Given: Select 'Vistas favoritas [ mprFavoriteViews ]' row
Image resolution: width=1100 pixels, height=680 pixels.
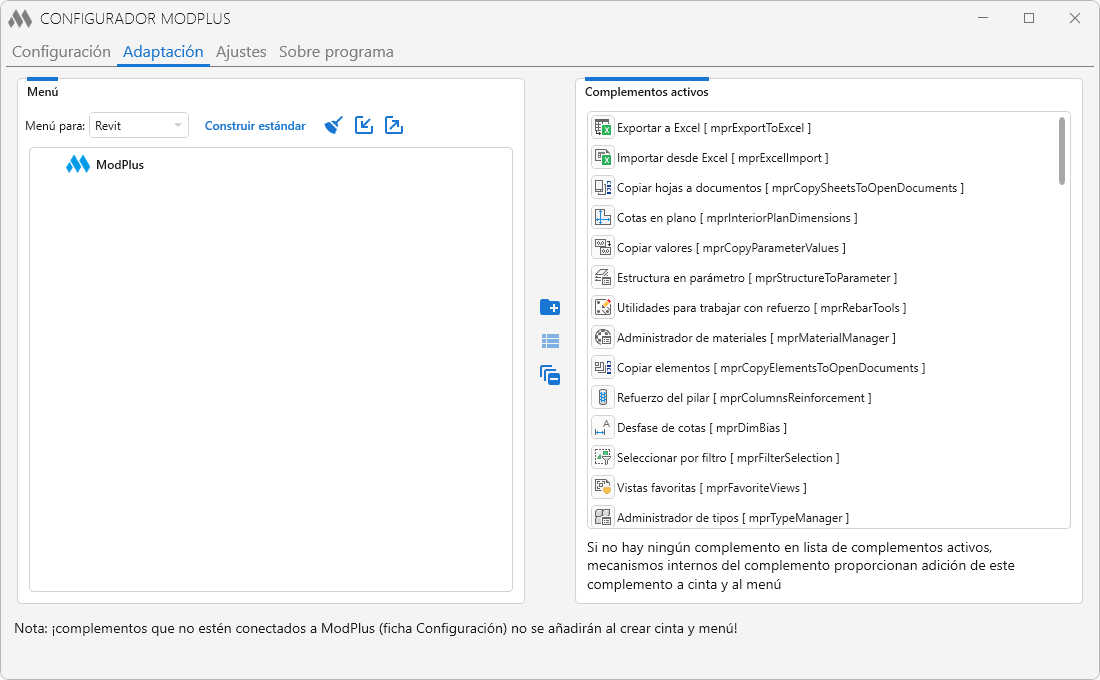Looking at the screenshot, I should pyautogui.click(x=822, y=488).
